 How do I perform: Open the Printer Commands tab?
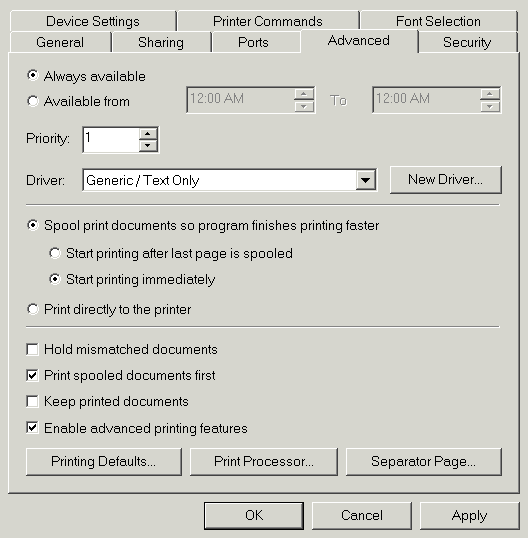pyautogui.click(x=268, y=21)
